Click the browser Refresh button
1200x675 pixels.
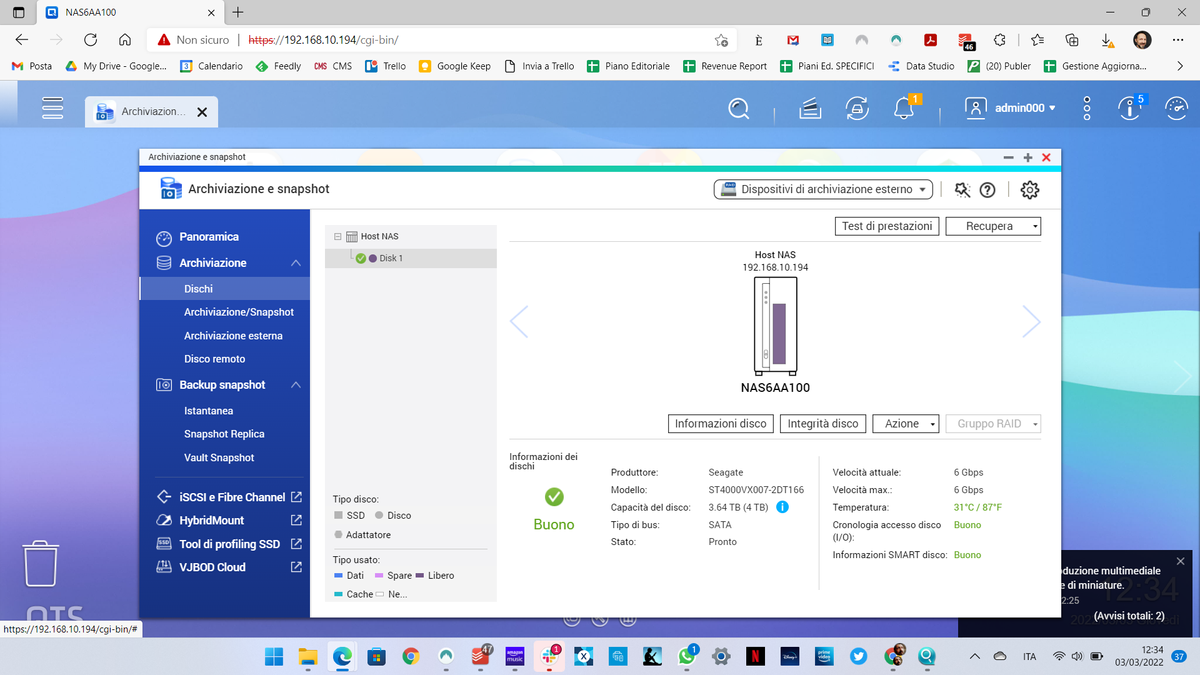[x=91, y=40]
